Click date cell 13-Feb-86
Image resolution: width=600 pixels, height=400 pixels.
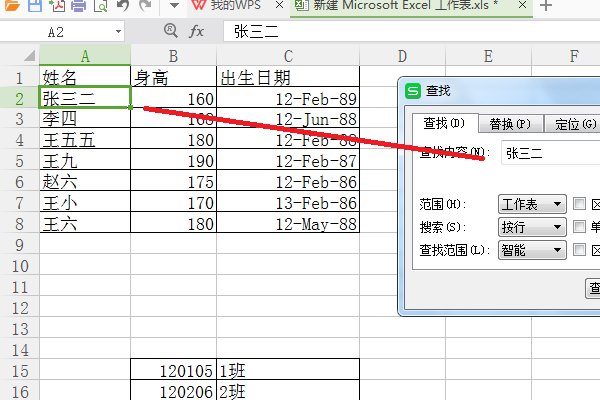[288, 202]
